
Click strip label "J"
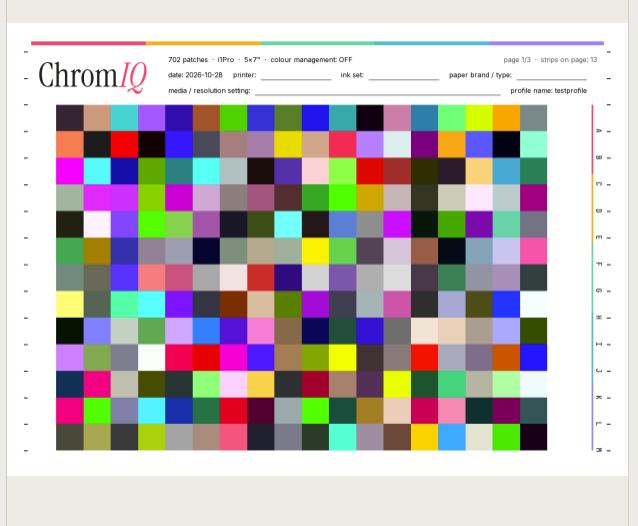click(599, 371)
